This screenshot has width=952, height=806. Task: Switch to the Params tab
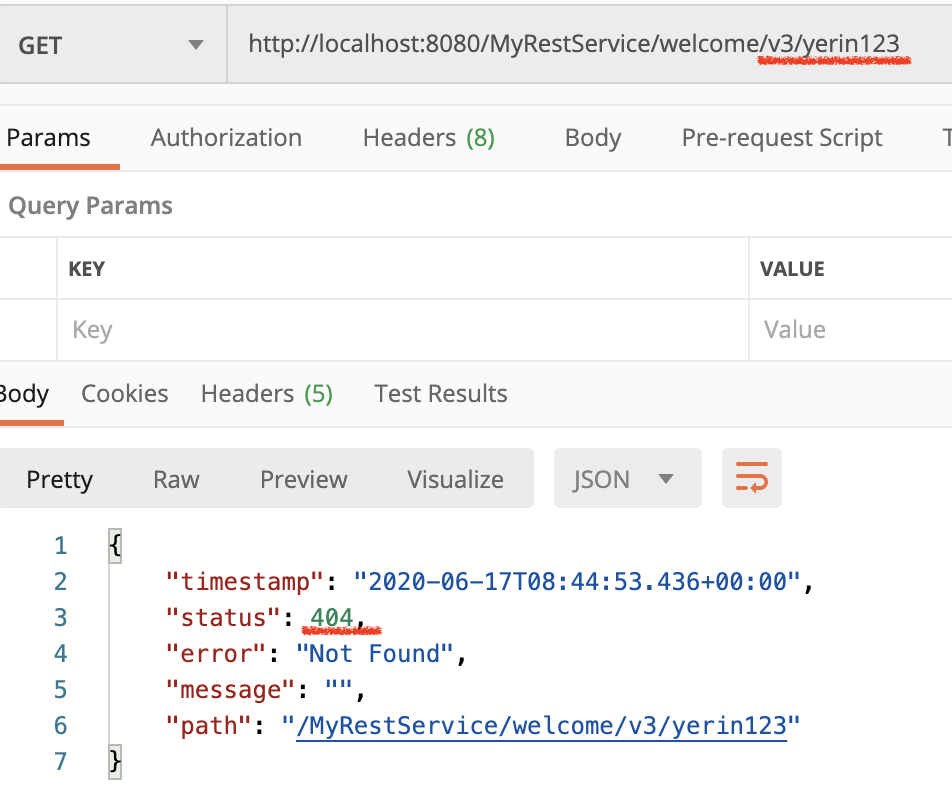pos(49,138)
